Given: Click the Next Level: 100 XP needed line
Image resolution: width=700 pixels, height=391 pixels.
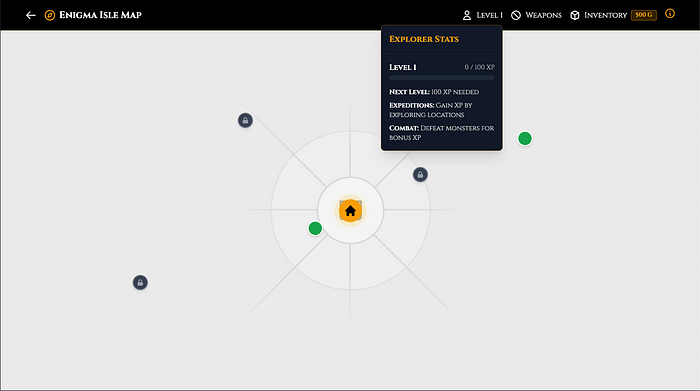Looking at the screenshot, I should [434, 92].
